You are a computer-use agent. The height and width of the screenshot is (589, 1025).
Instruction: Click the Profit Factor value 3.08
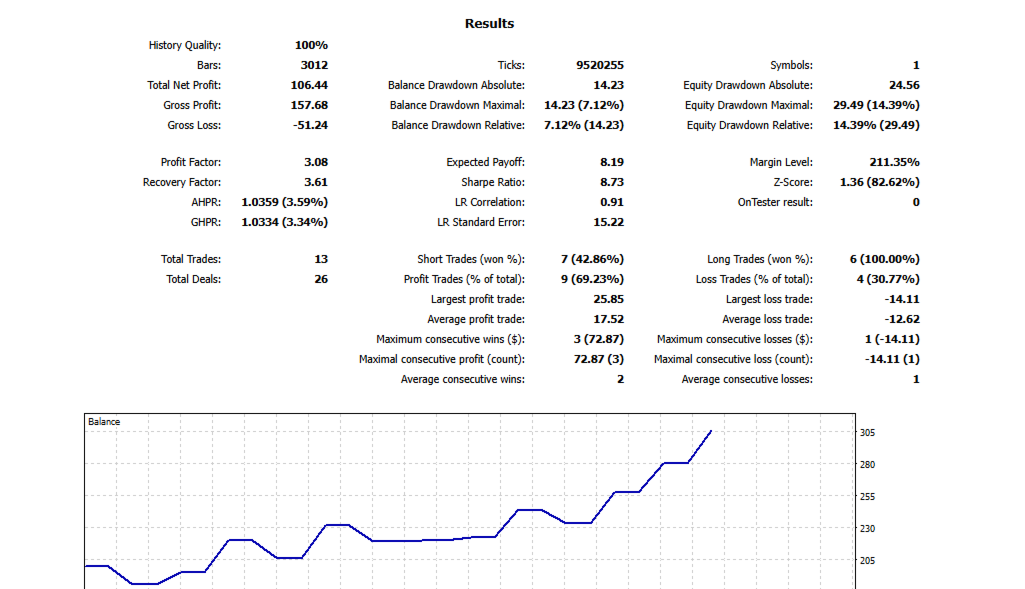pos(316,162)
